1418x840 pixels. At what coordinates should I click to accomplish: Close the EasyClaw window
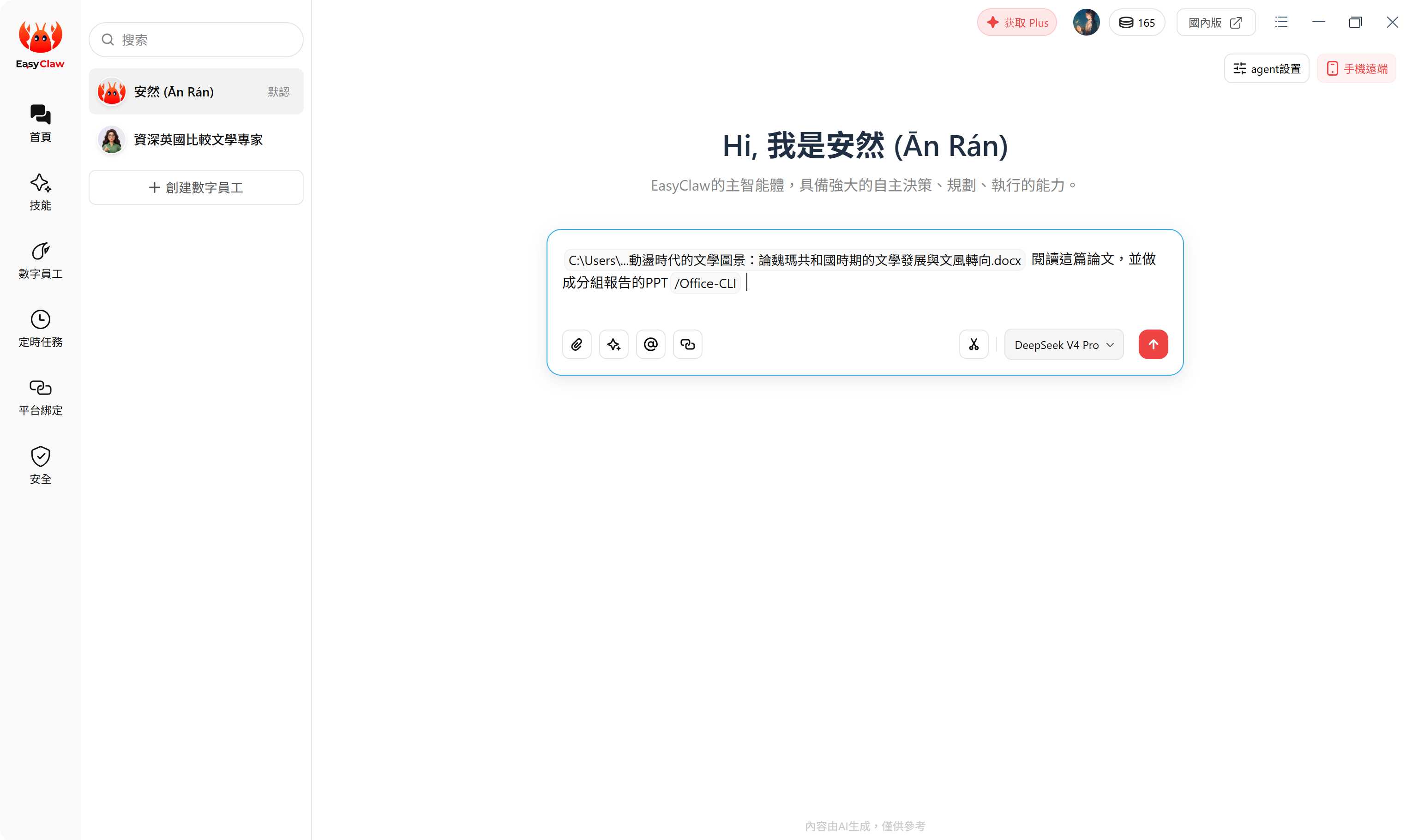click(1392, 22)
